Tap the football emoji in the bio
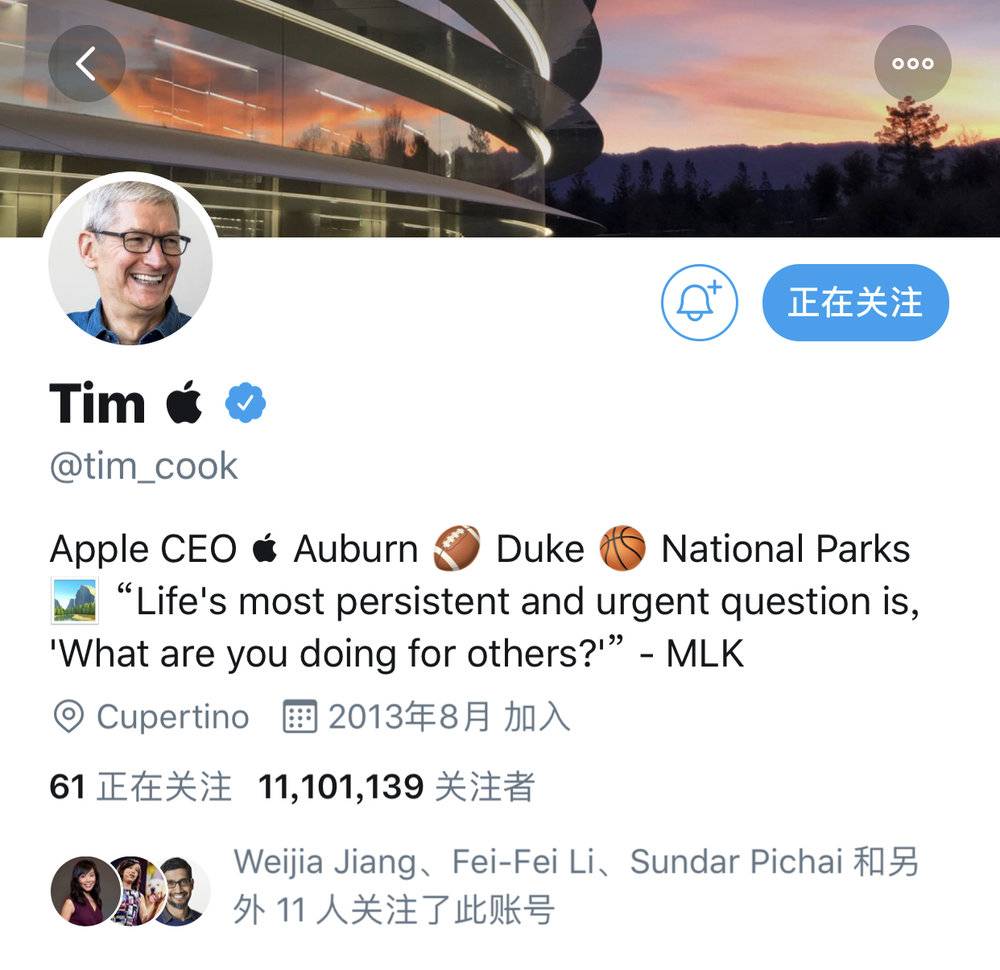The image size is (1000, 970). 457,548
